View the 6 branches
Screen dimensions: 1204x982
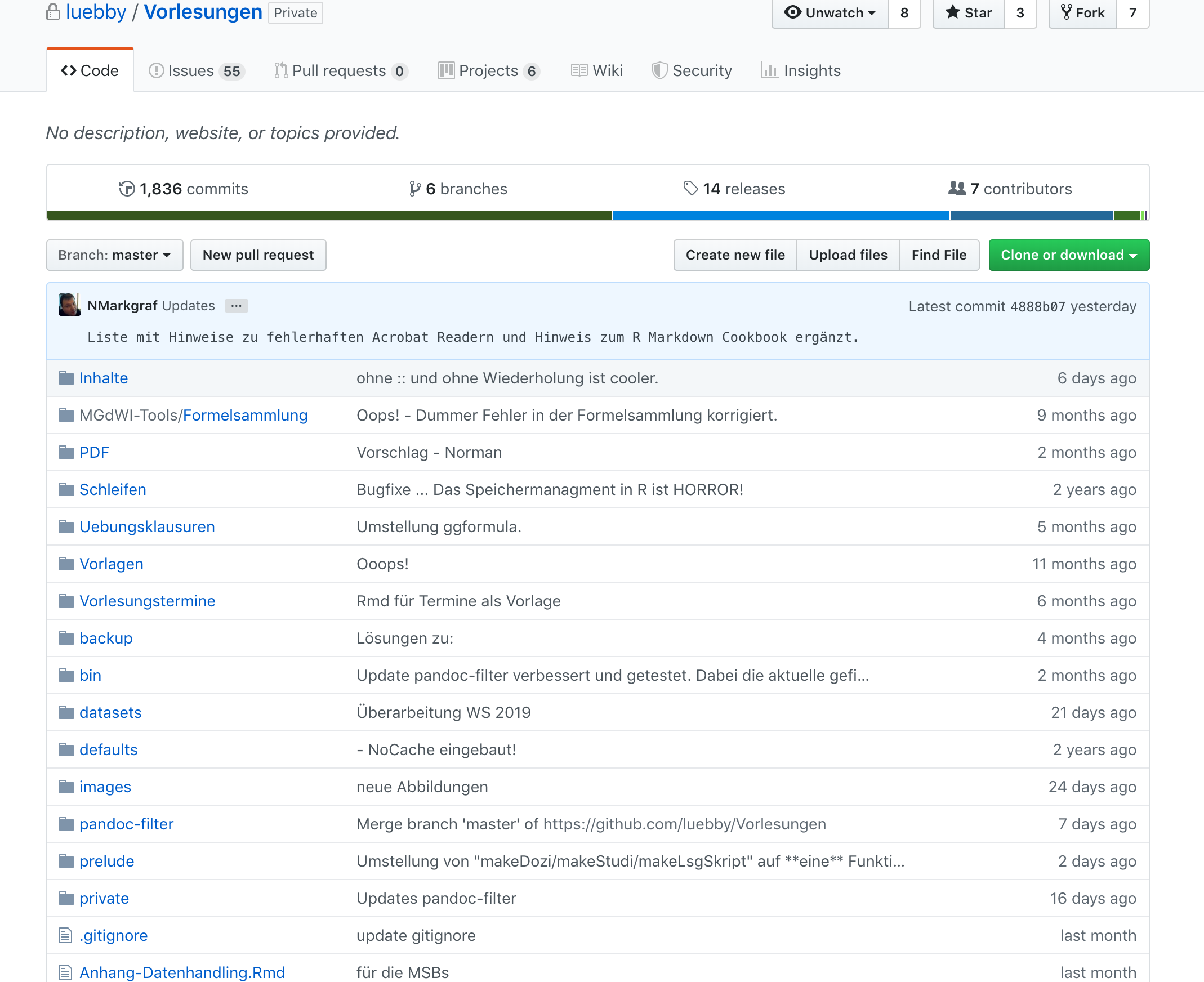(458, 189)
